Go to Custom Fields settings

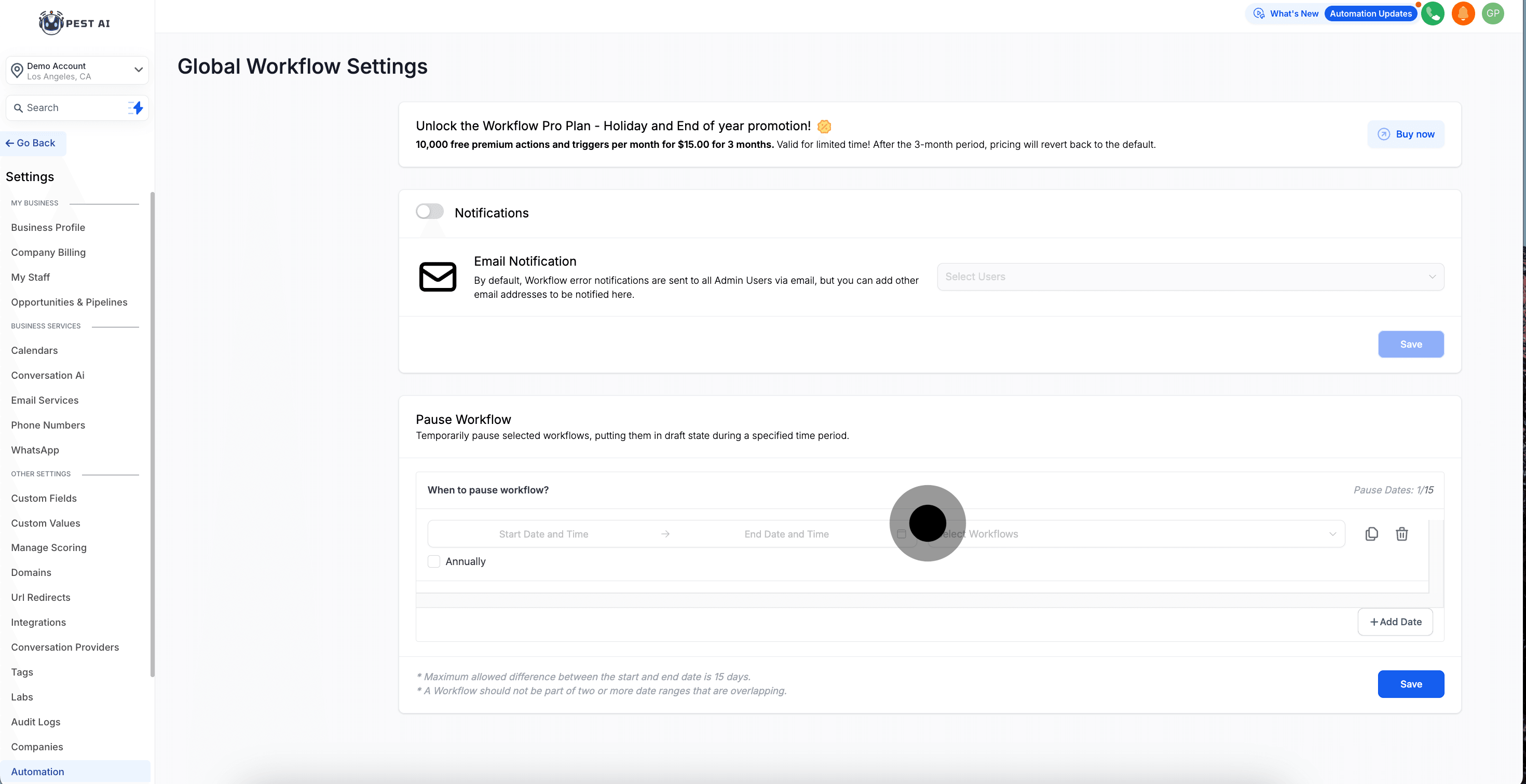[44, 498]
